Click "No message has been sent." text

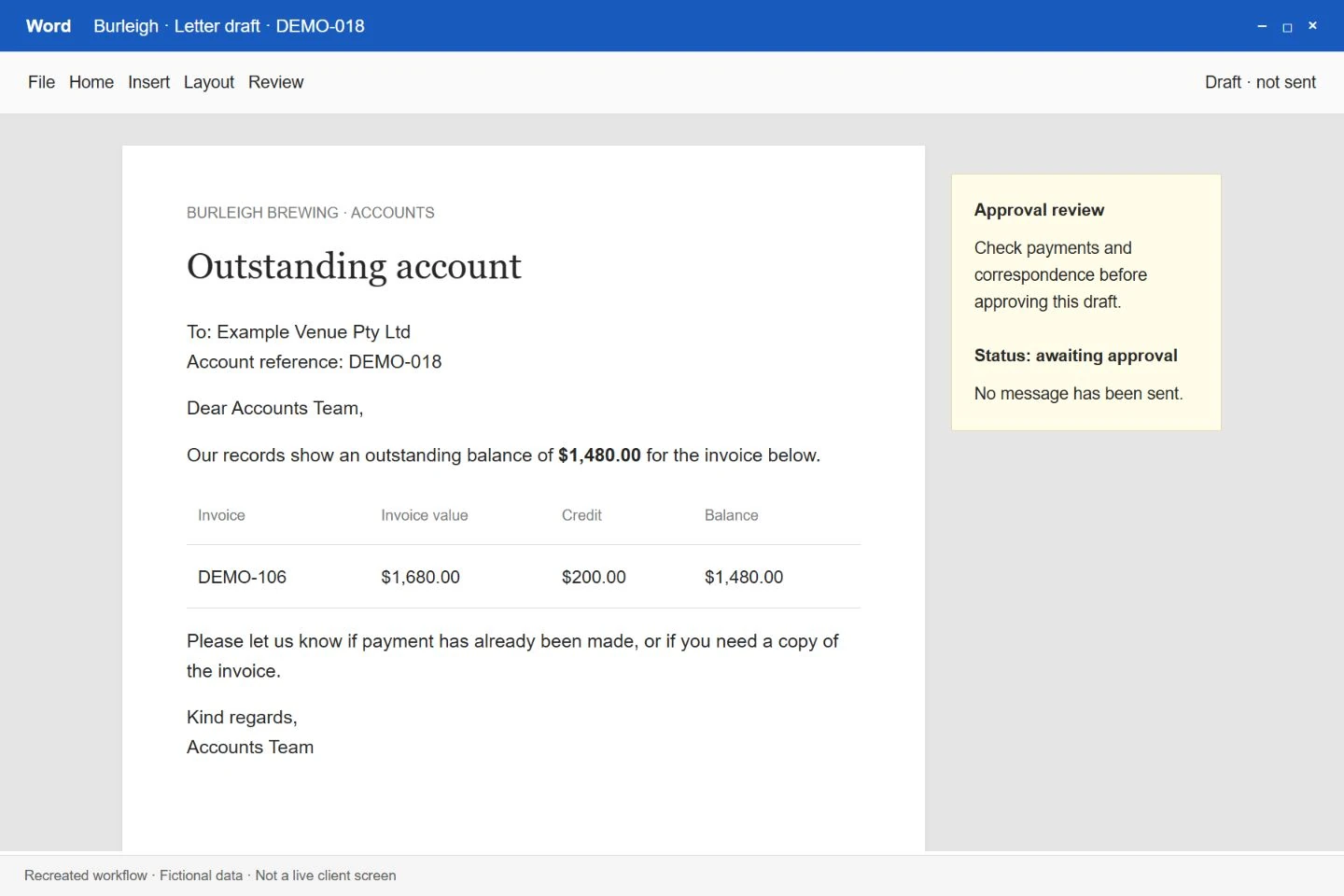coord(1078,394)
